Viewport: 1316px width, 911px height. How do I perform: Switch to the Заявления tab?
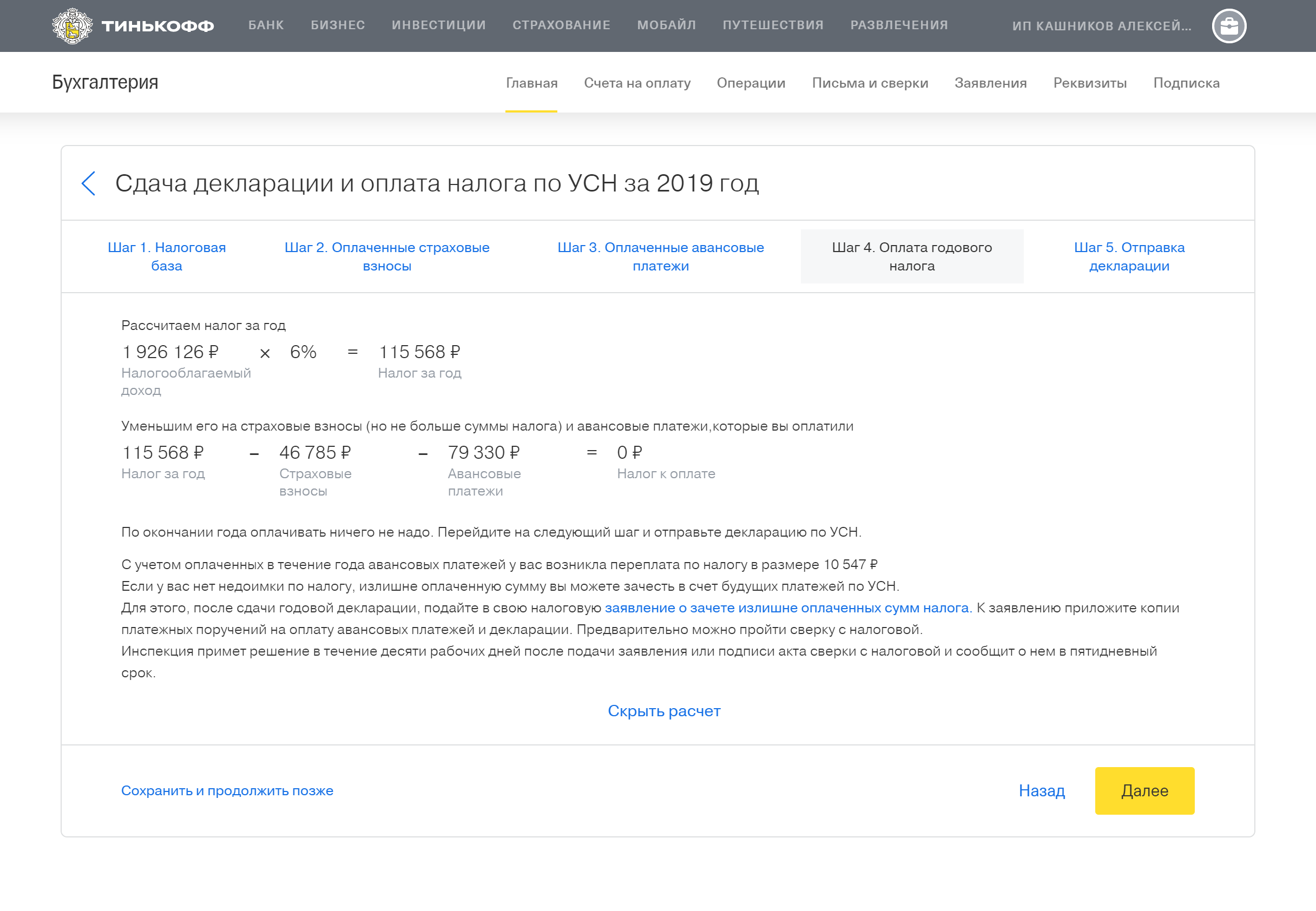coord(991,83)
